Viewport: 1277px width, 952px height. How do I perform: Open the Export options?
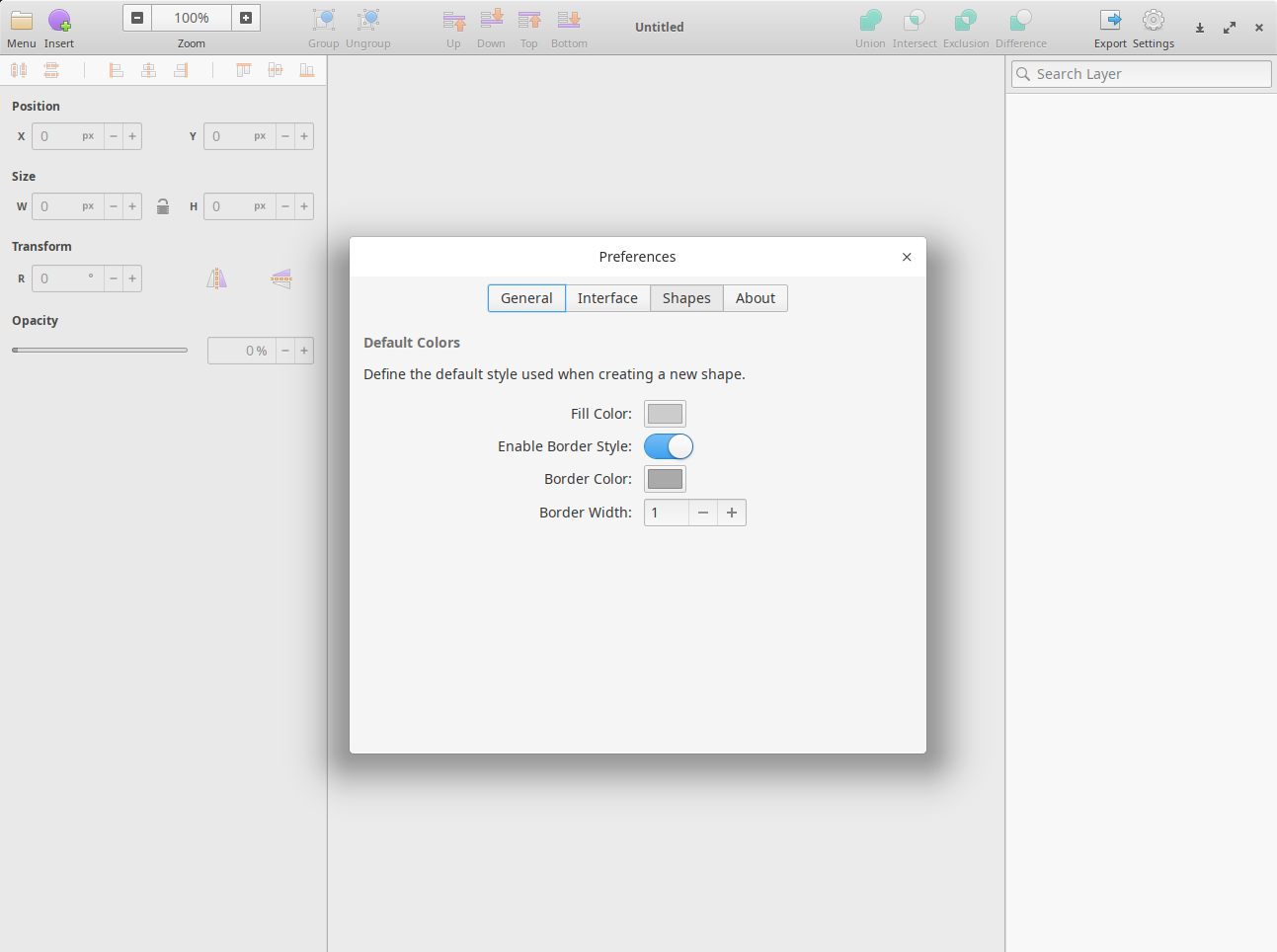1110,20
